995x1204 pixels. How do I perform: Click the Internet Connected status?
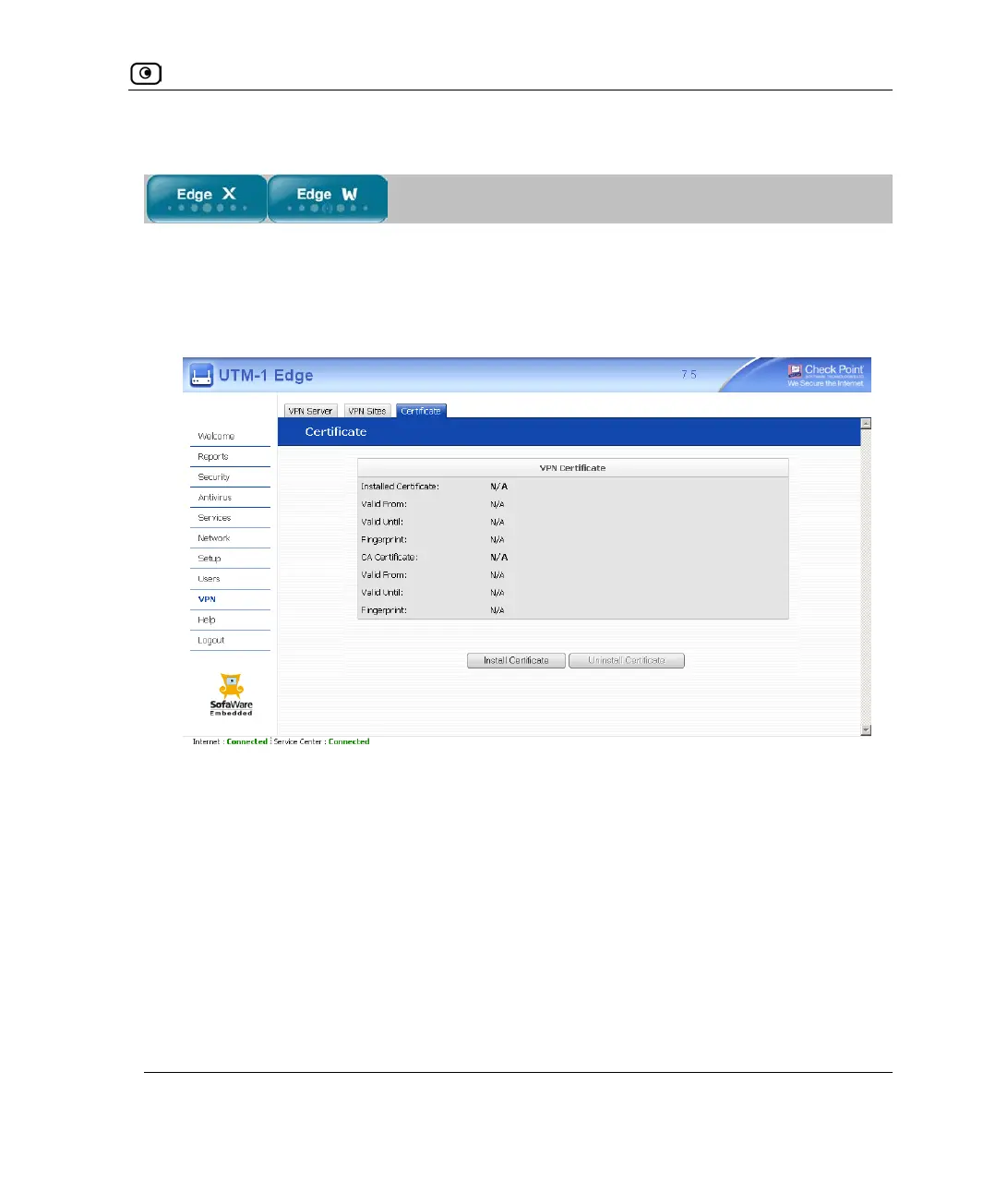point(230,741)
